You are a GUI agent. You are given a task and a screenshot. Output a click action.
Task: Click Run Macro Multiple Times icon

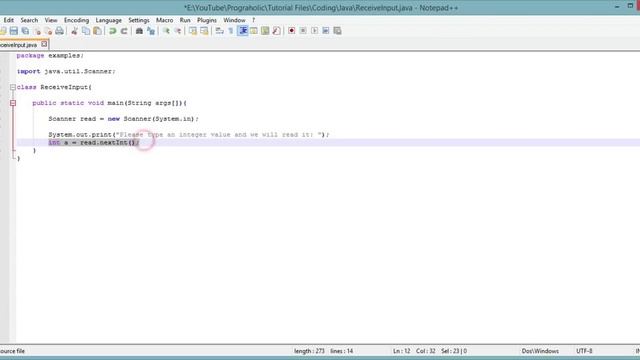pyautogui.click(x=326, y=31)
